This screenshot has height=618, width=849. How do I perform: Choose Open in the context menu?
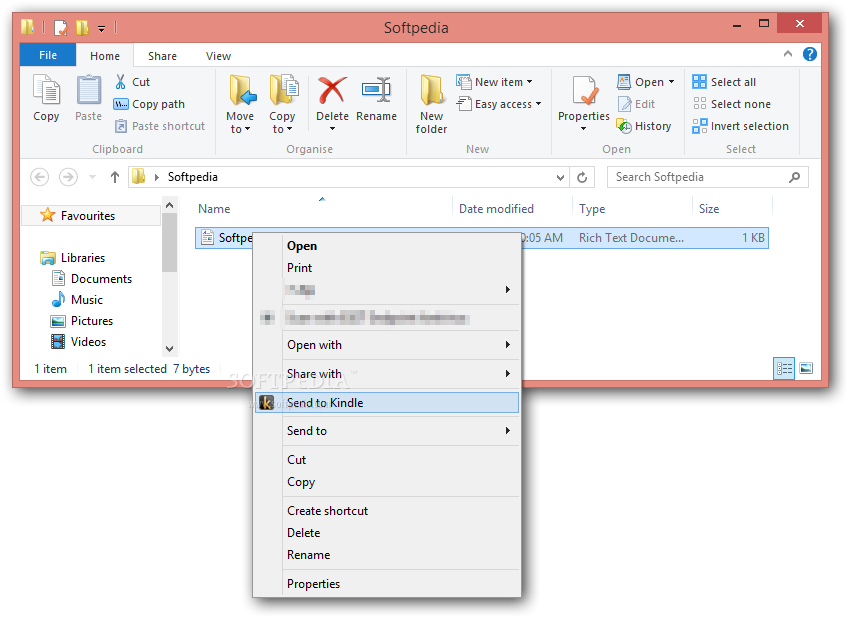click(x=387, y=246)
